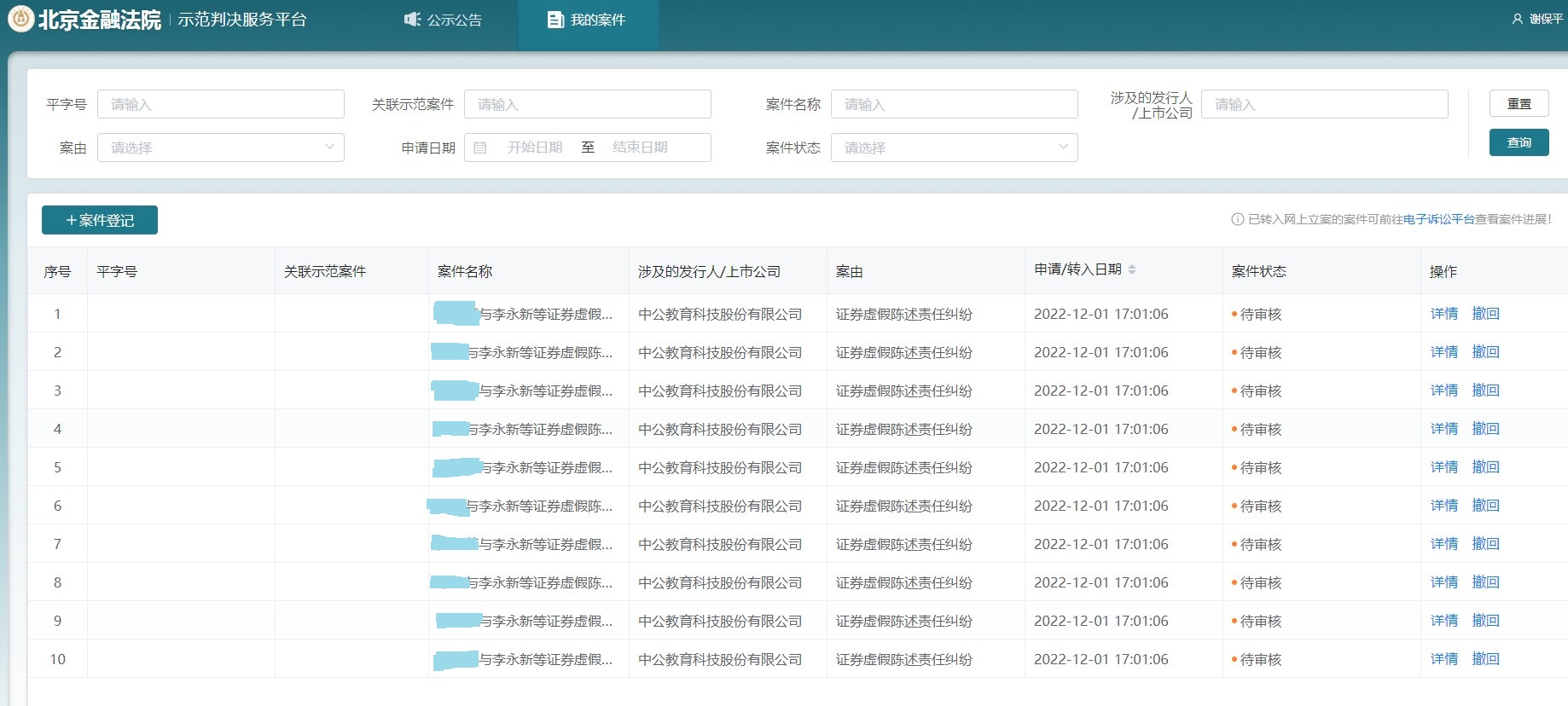This screenshot has height=706, width=1568.
Task: Click 撤回 for row 9
Action: pyautogui.click(x=1486, y=621)
